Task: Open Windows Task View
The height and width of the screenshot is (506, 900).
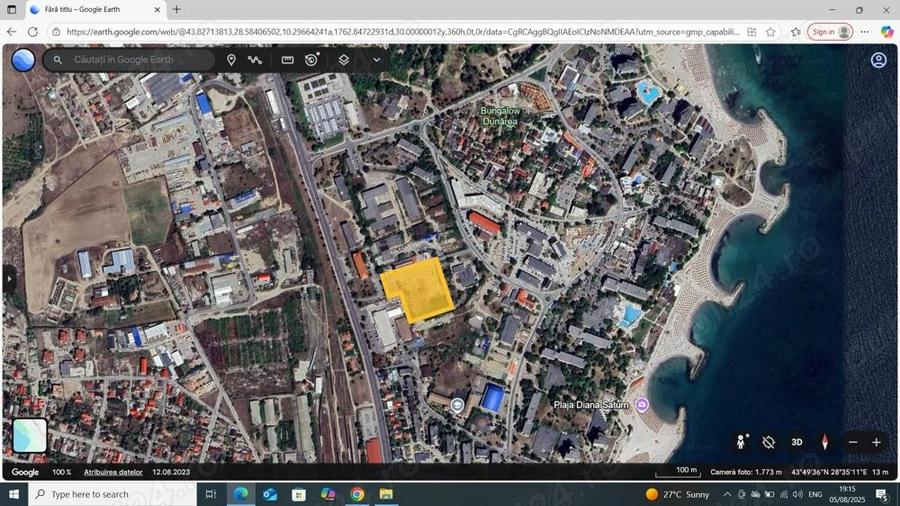Action: [211, 494]
